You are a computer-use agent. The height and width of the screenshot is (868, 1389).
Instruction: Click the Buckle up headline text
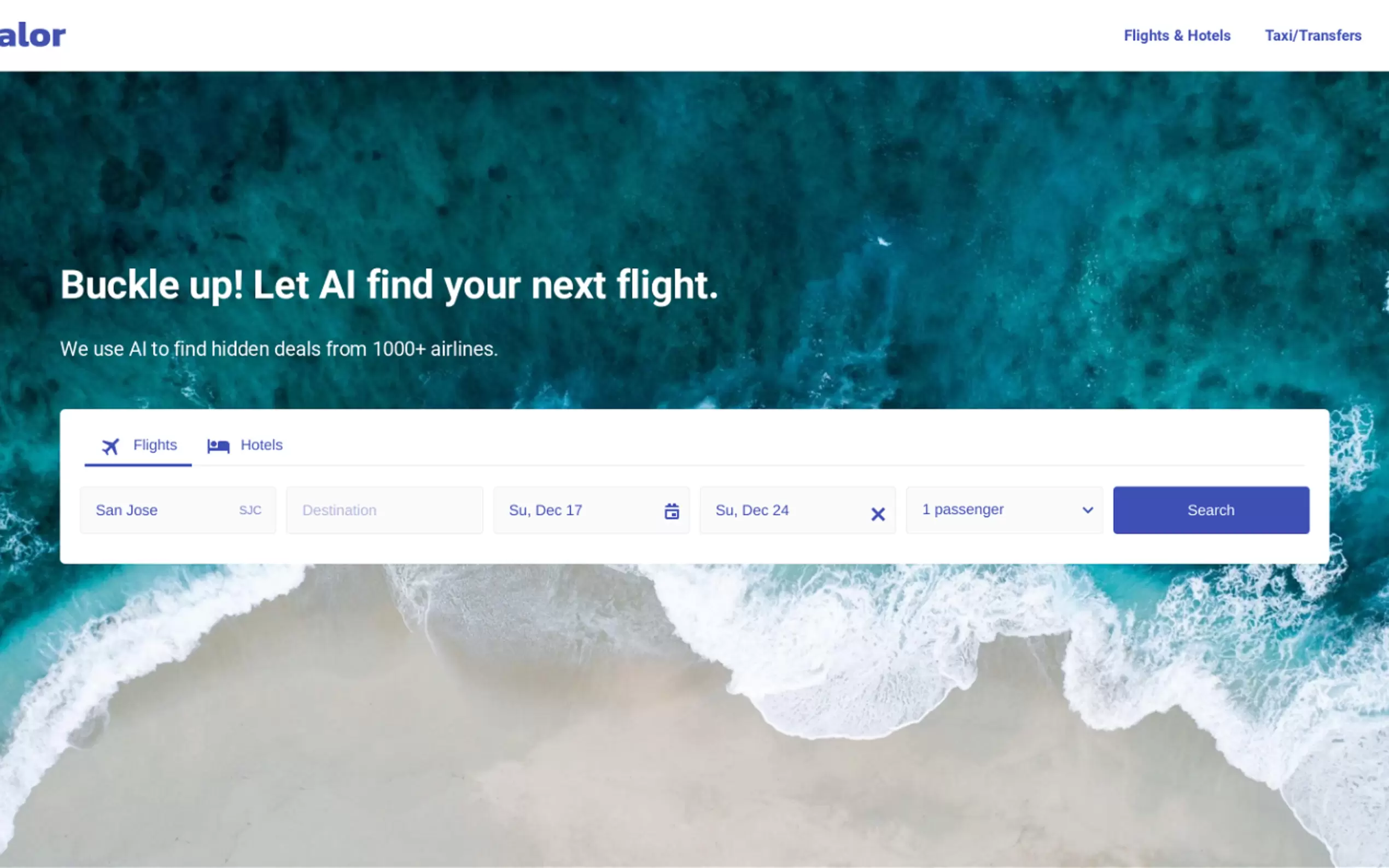[389, 285]
